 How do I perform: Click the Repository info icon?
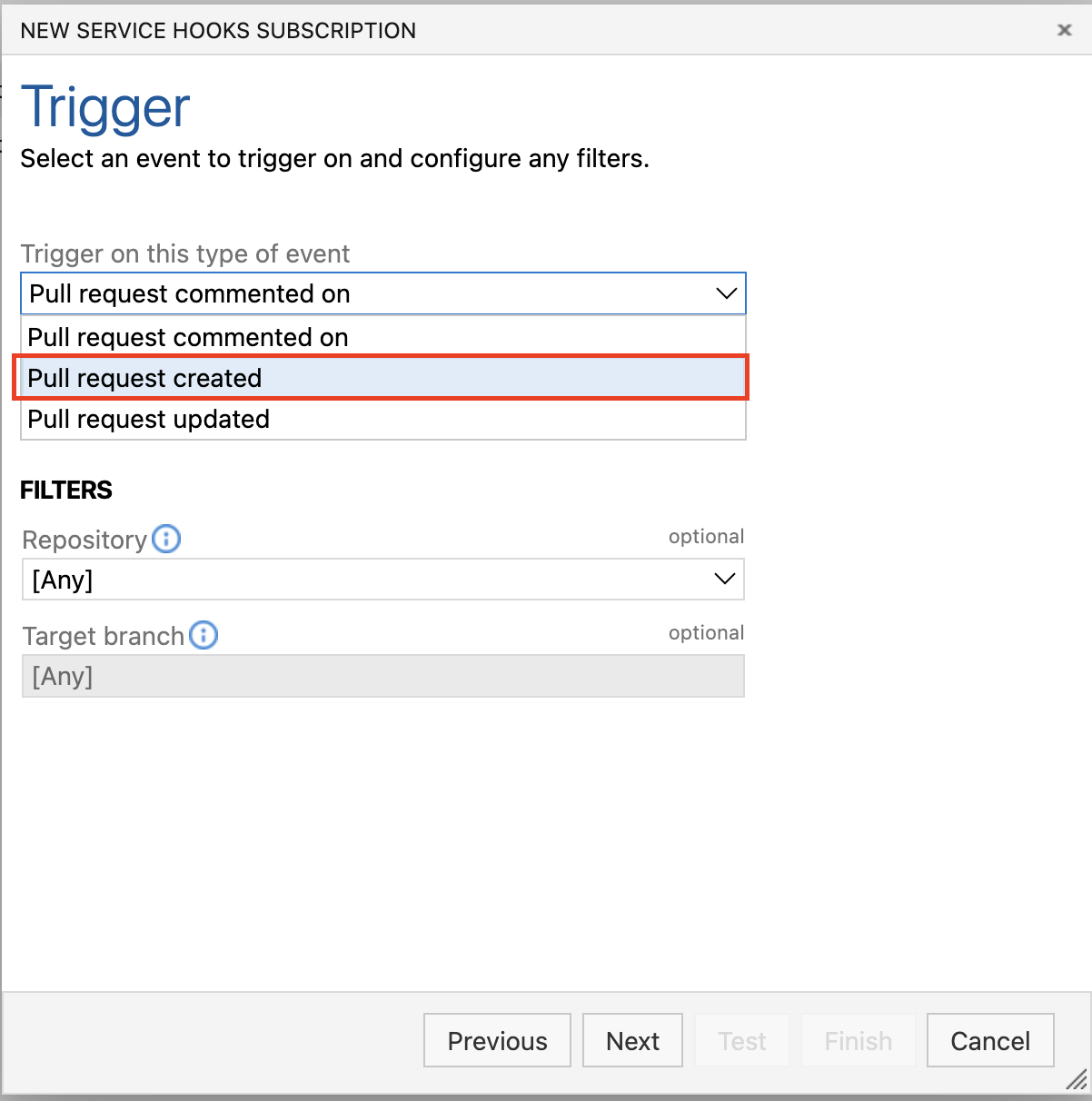tap(166, 539)
